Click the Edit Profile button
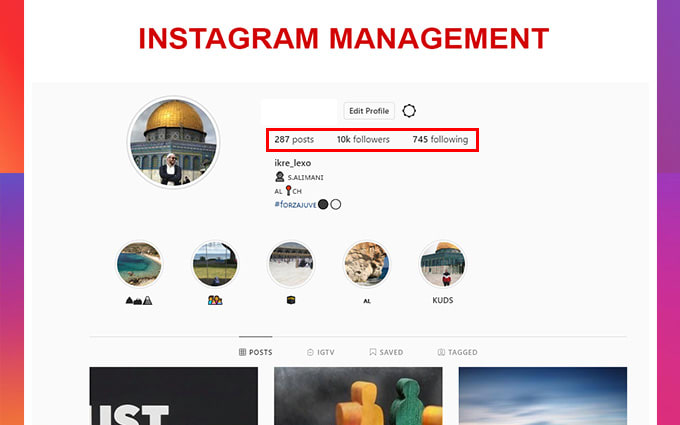680x425 pixels. tap(369, 111)
